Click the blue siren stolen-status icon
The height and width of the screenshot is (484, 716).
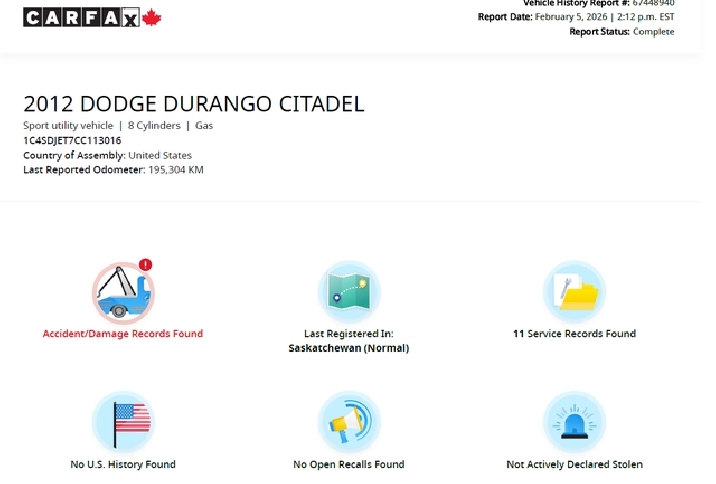click(574, 421)
